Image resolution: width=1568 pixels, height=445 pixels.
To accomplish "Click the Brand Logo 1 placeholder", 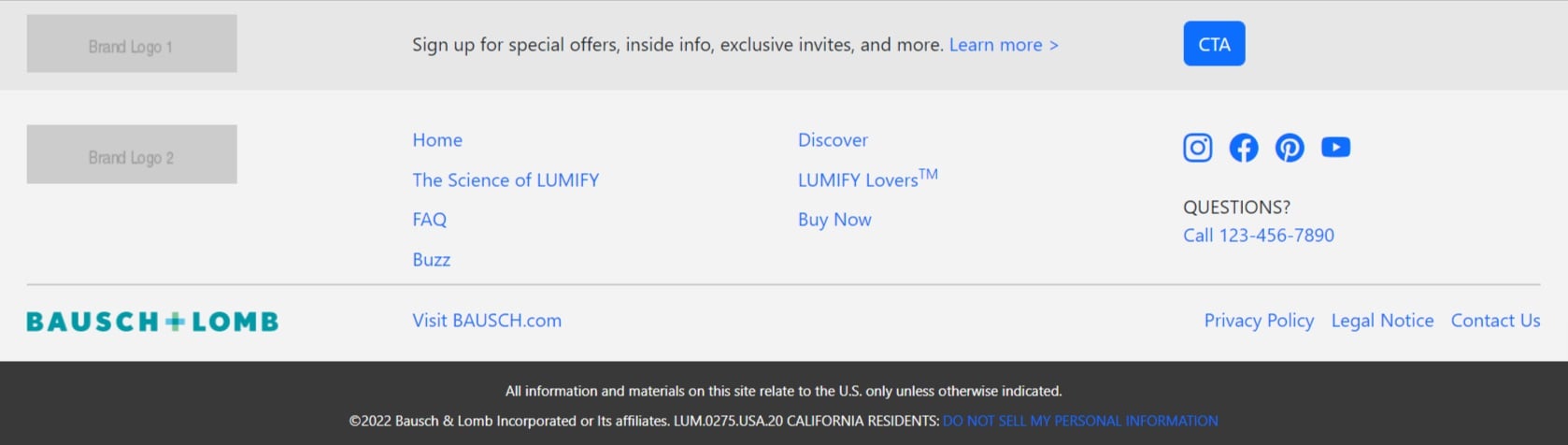I will click(132, 44).
